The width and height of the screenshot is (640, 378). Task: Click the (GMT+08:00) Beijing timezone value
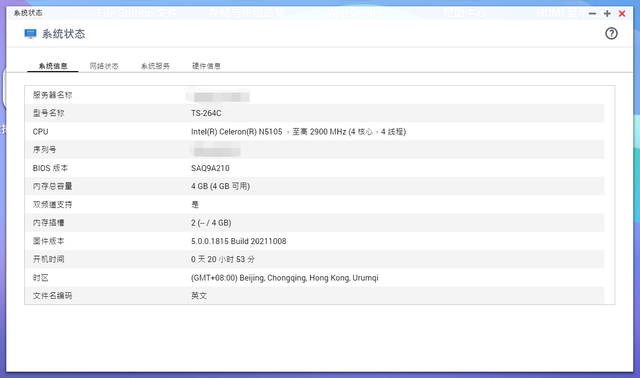(284, 278)
